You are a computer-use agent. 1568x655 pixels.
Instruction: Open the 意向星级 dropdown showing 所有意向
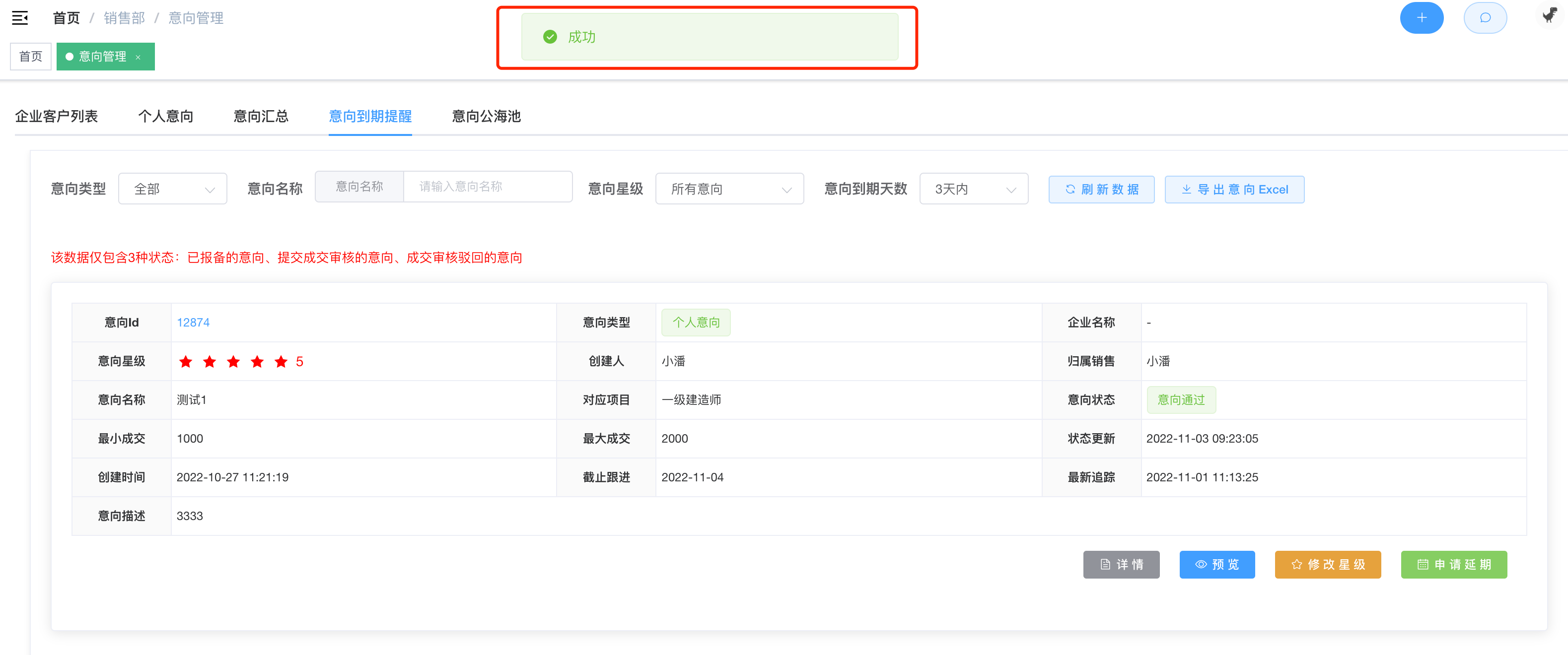tap(728, 189)
